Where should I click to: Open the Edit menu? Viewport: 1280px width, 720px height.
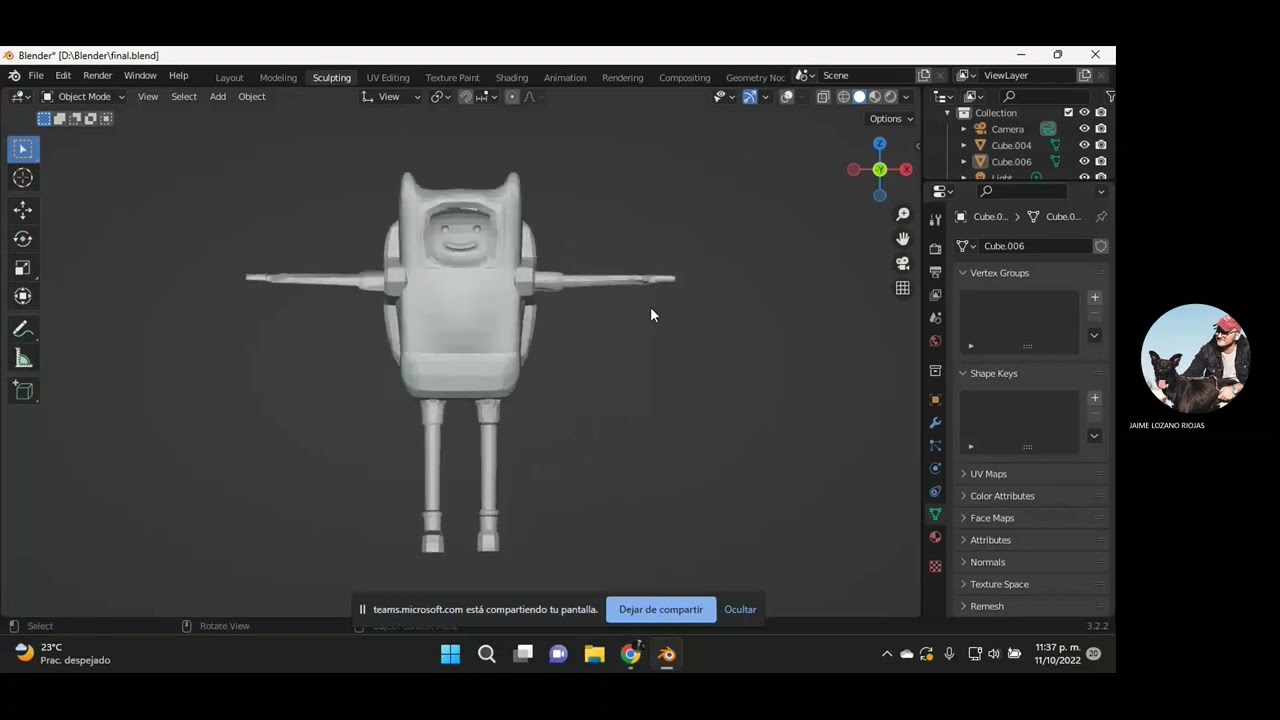63,76
